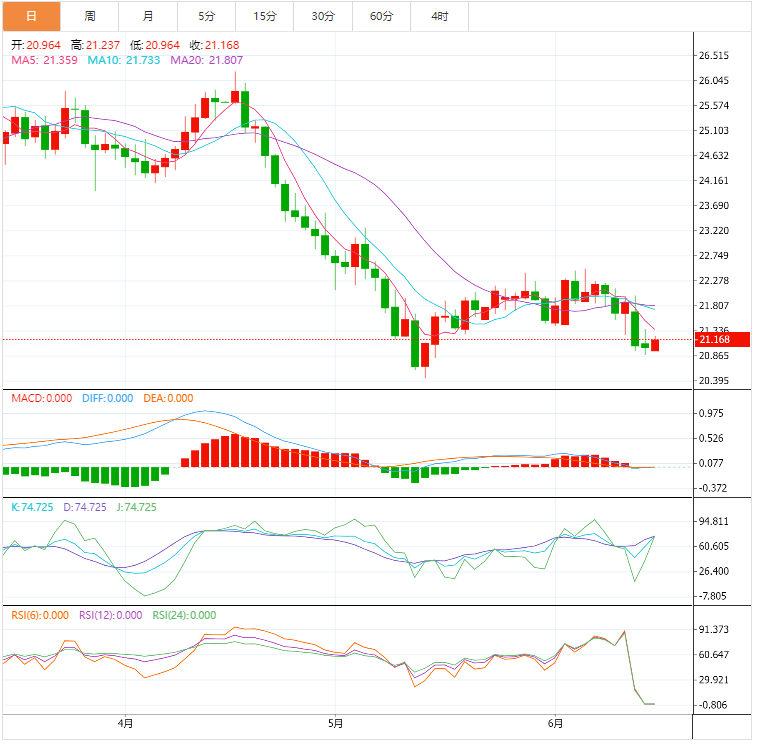The height and width of the screenshot is (750, 758).
Task: Open the 5分 timeframe tab
Action: click(x=206, y=16)
